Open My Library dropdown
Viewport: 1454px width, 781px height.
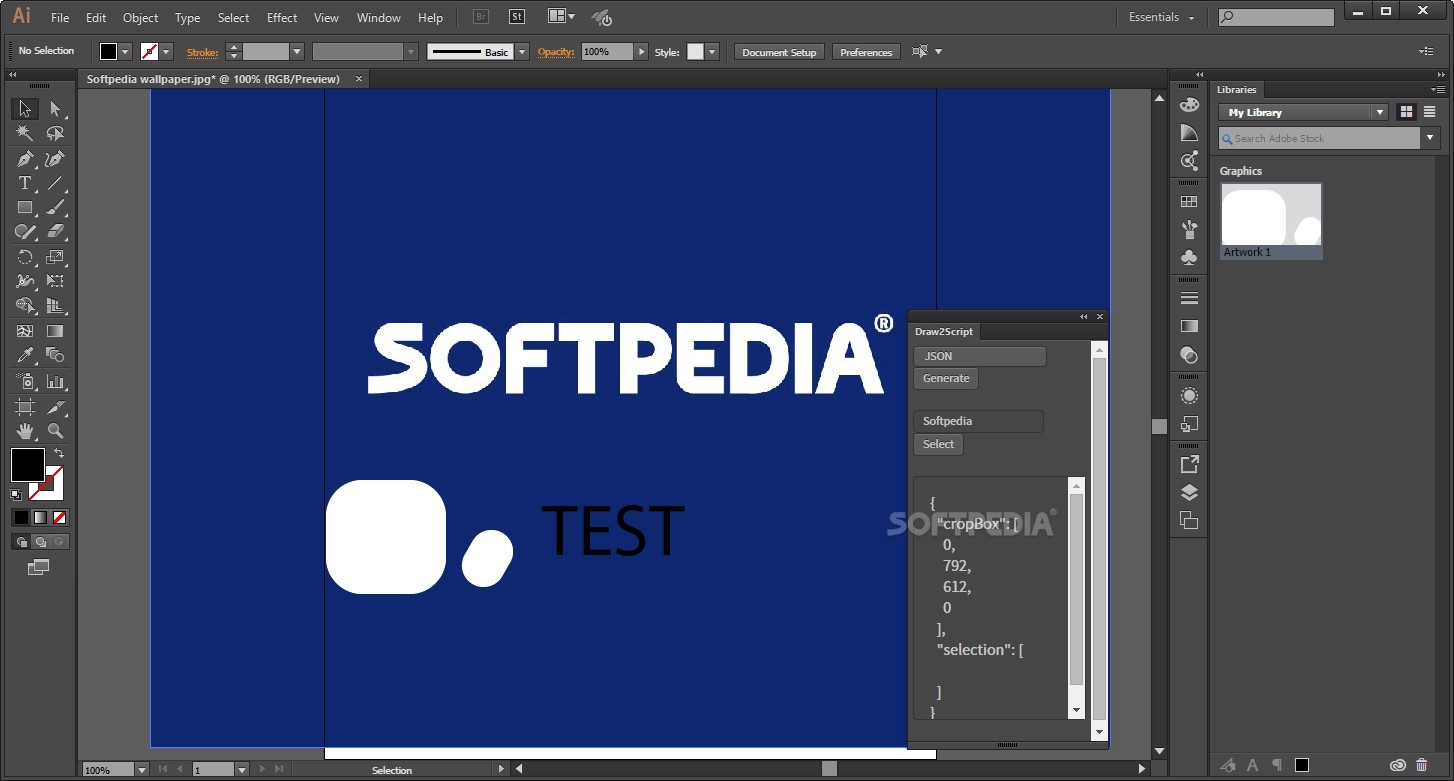click(1304, 112)
